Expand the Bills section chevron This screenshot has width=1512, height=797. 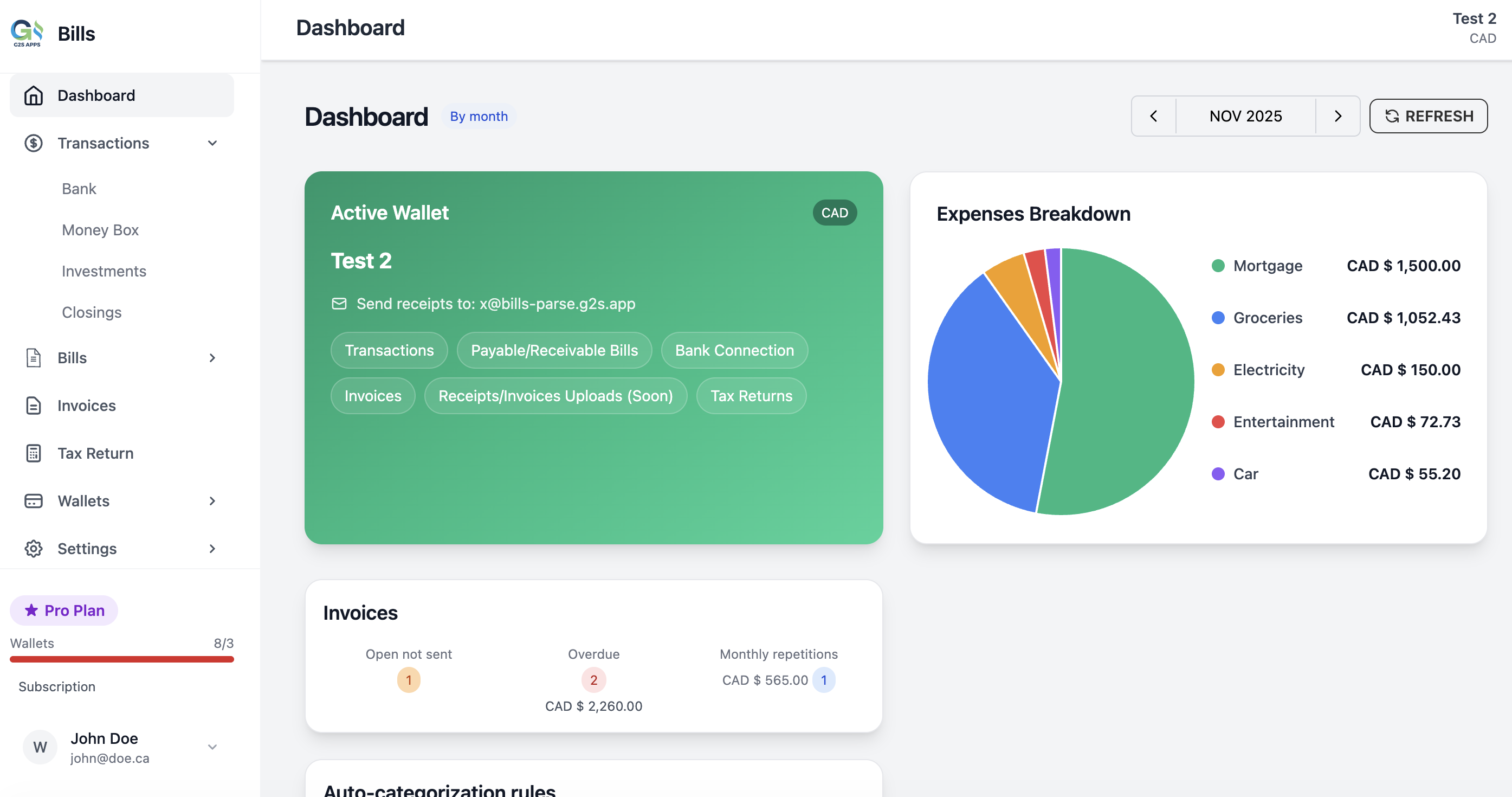(212, 358)
